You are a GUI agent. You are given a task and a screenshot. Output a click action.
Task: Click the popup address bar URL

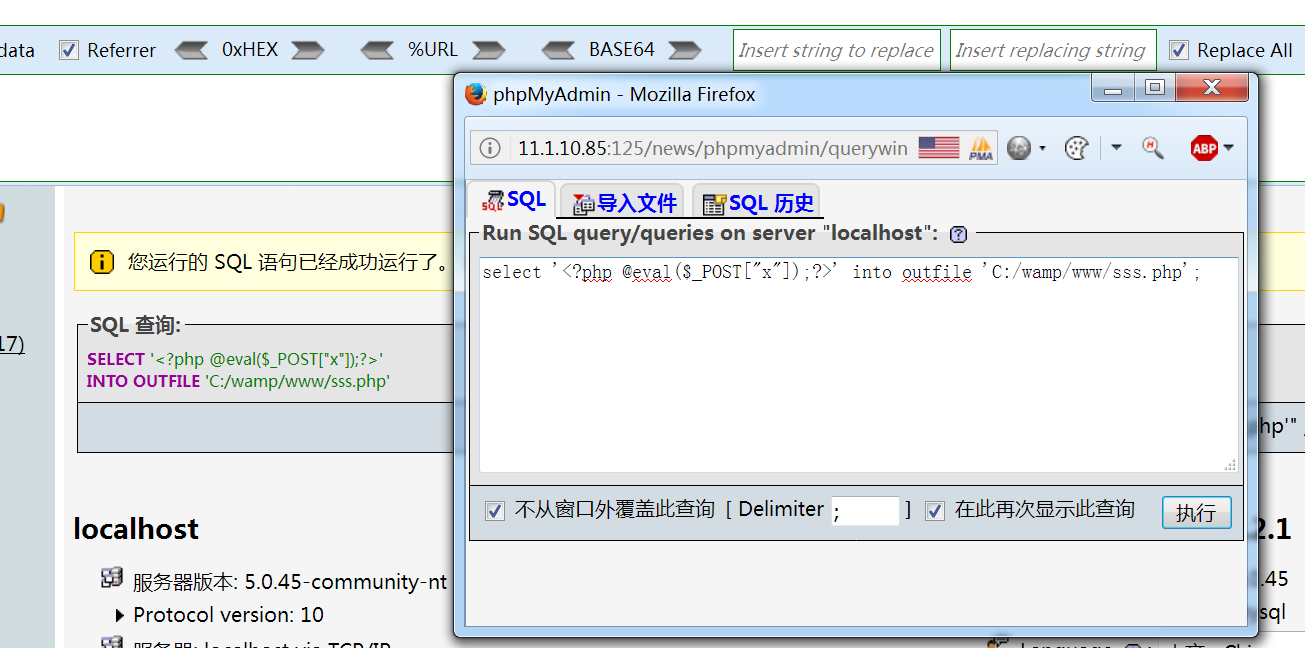coord(712,148)
